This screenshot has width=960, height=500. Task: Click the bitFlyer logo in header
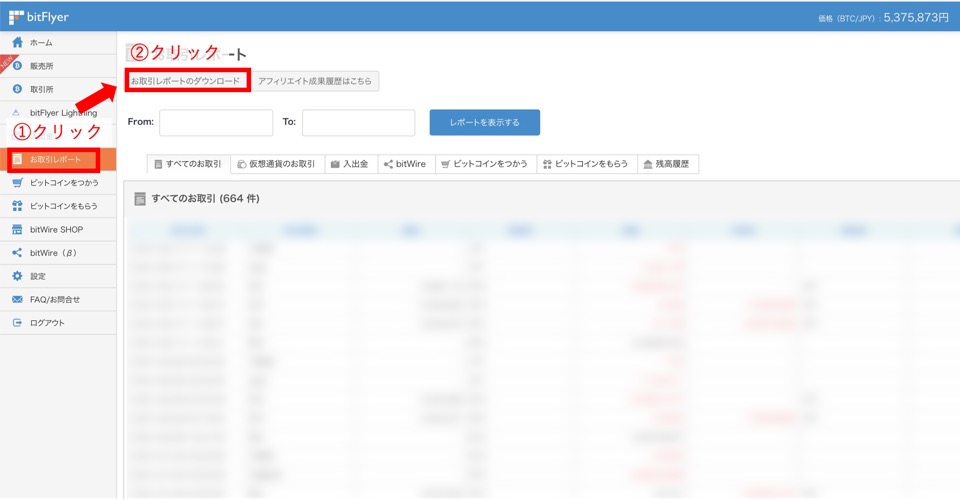click(39, 17)
